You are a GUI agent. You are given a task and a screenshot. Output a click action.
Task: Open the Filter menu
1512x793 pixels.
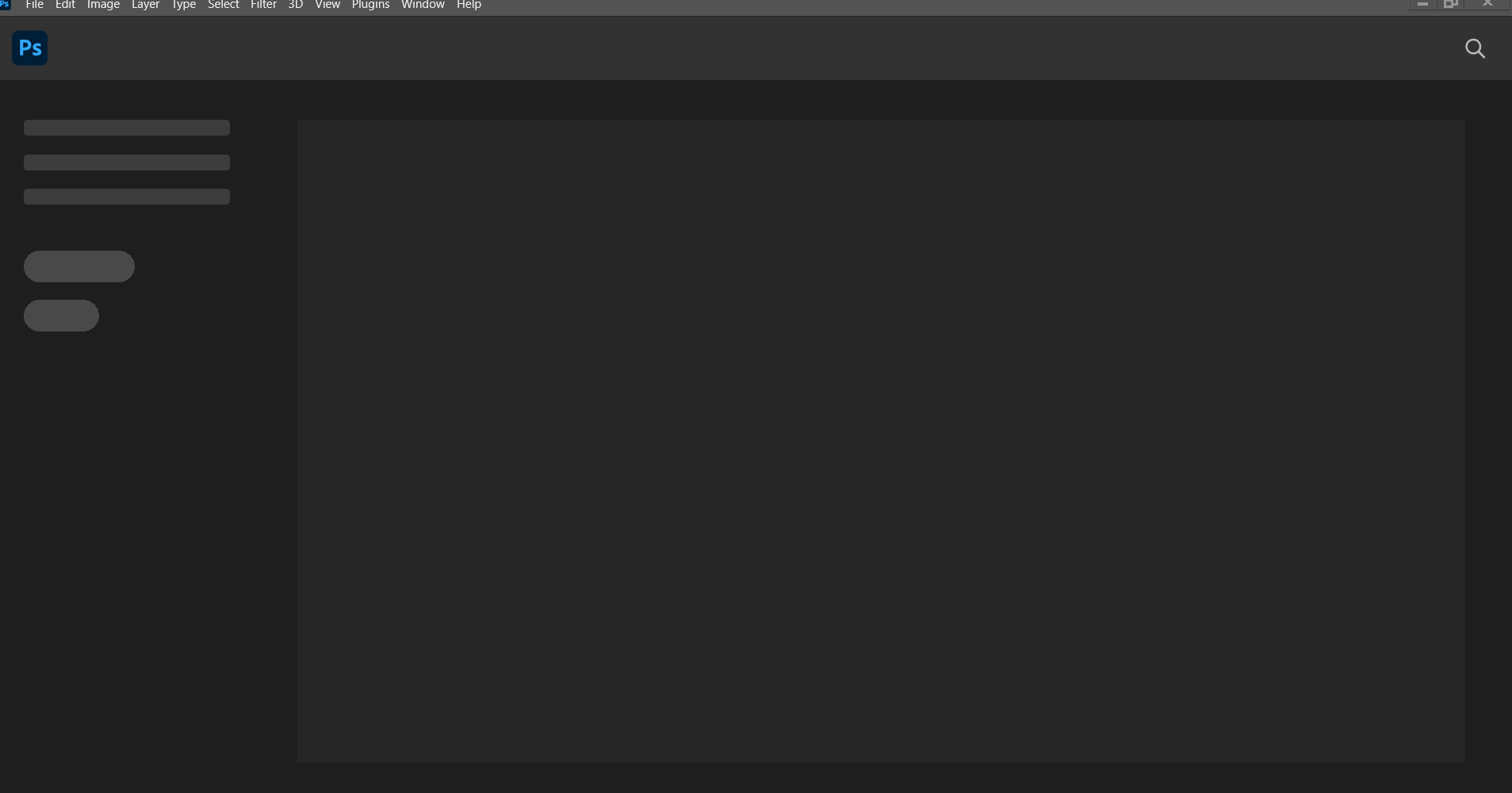click(263, 5)
